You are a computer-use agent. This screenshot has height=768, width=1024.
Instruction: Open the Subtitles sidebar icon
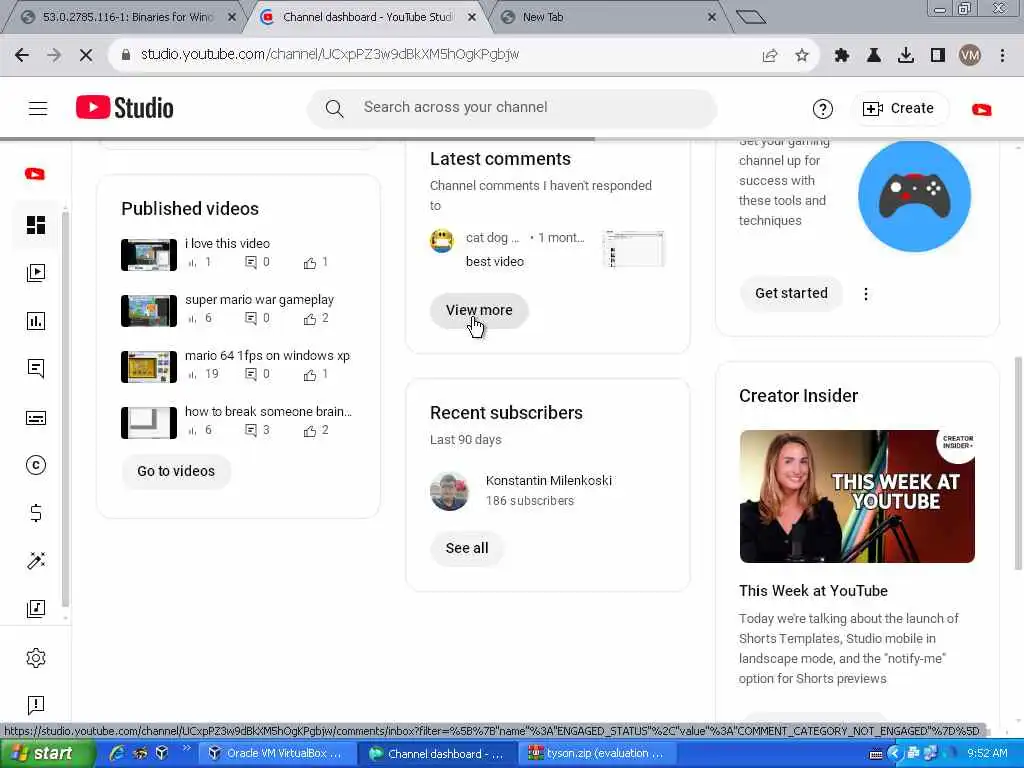pos(36,418)
